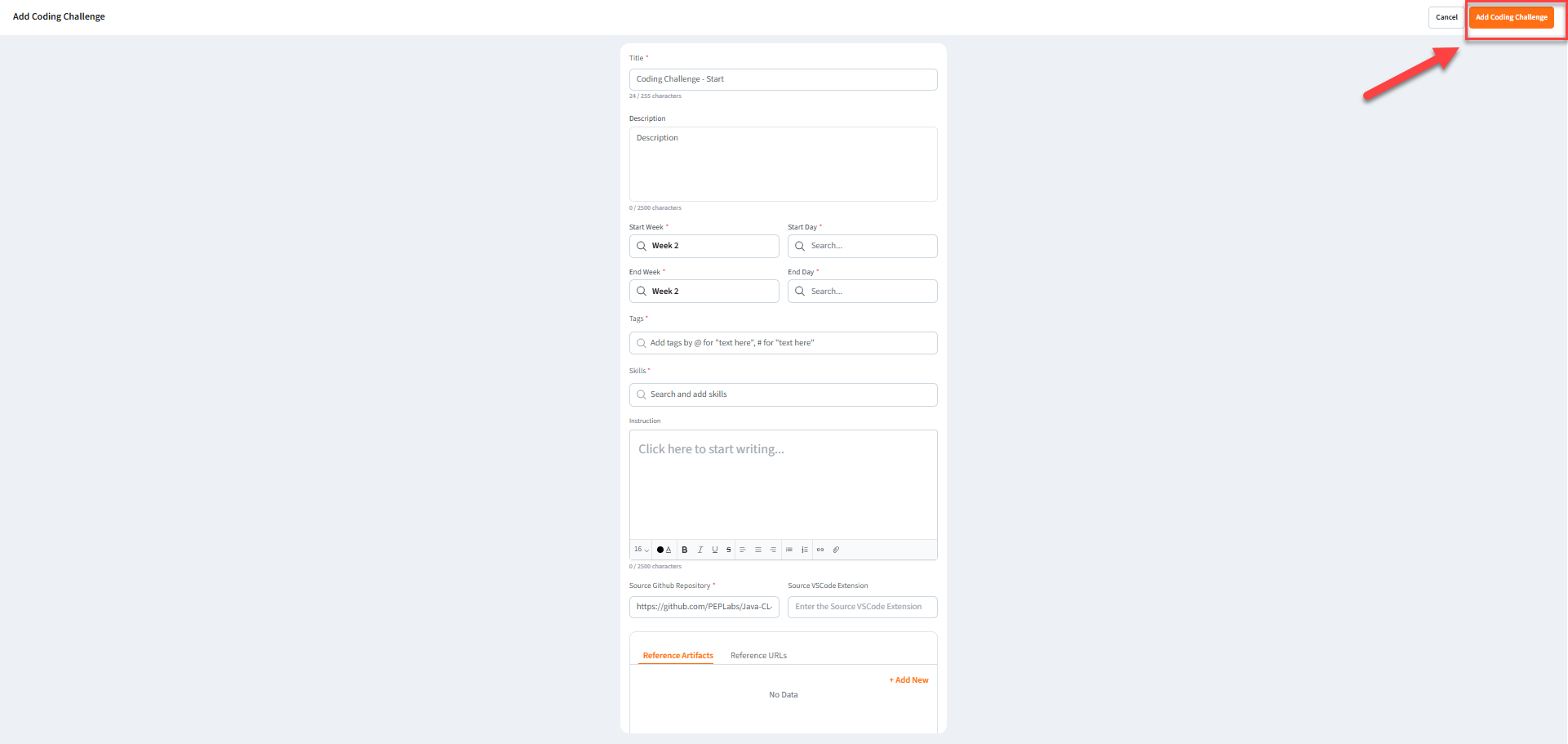Apply strikethrough text formatting
Screen dimensions: 1568x744
coord(728,550)
